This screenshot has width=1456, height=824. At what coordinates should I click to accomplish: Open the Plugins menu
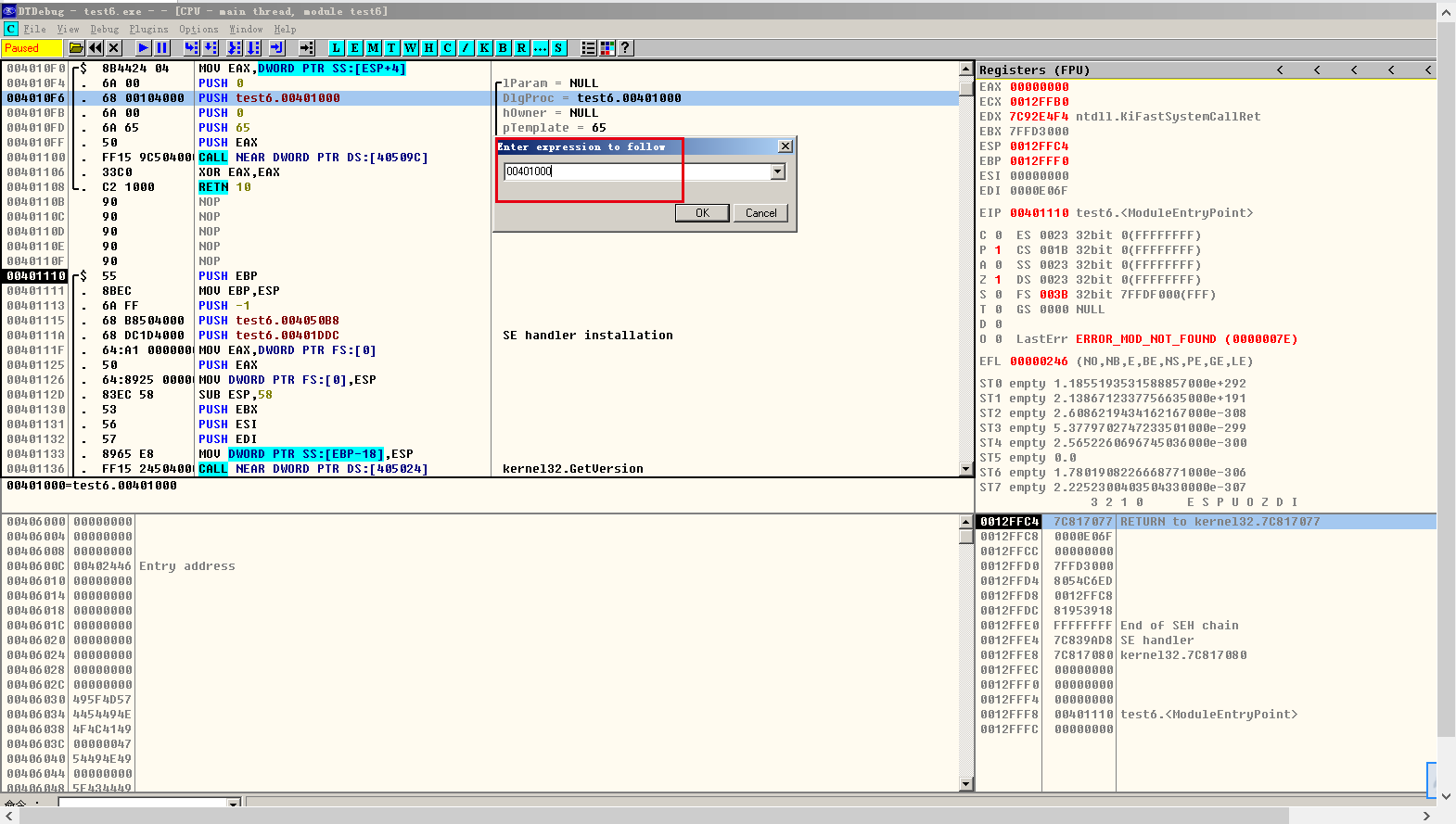[148, 30]
